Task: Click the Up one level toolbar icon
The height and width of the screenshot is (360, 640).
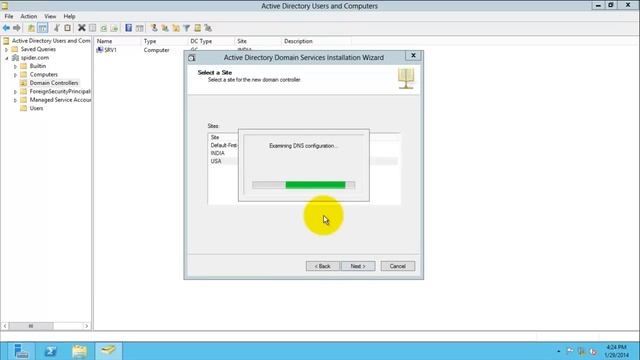Action: click(x=31, y=28)
